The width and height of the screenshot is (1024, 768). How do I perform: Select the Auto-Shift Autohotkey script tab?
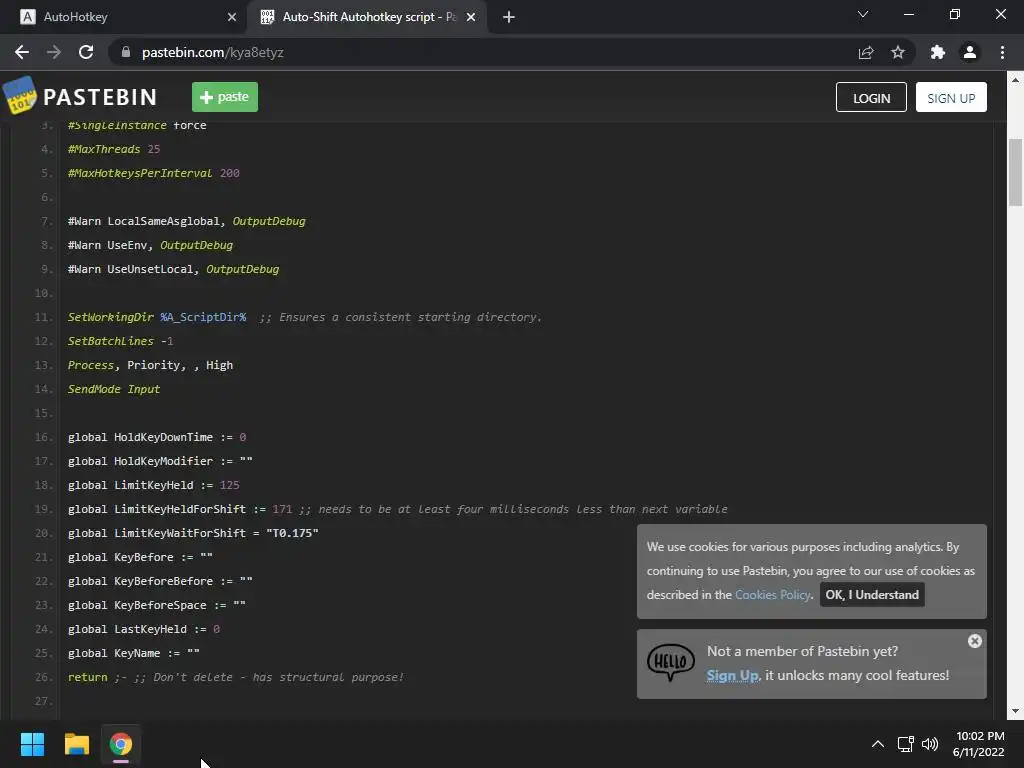click(x=367, y=17)
